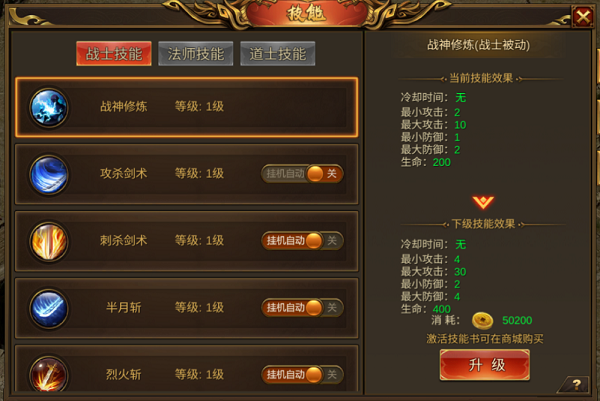Close the 技能 skills window
The image size is (600, 401).
583,17
